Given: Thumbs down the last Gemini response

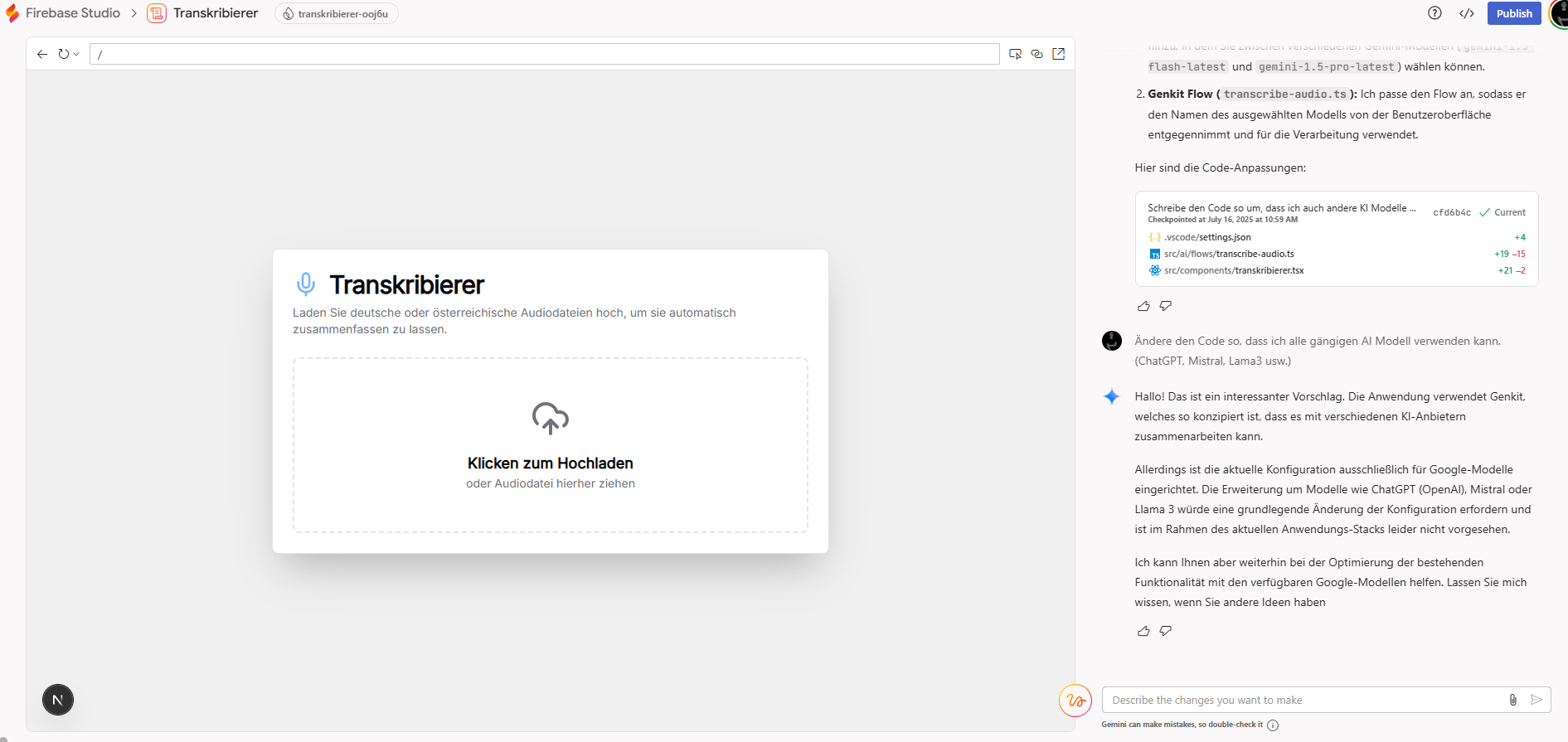Looking at the screenshot, I should [1166, 631].
